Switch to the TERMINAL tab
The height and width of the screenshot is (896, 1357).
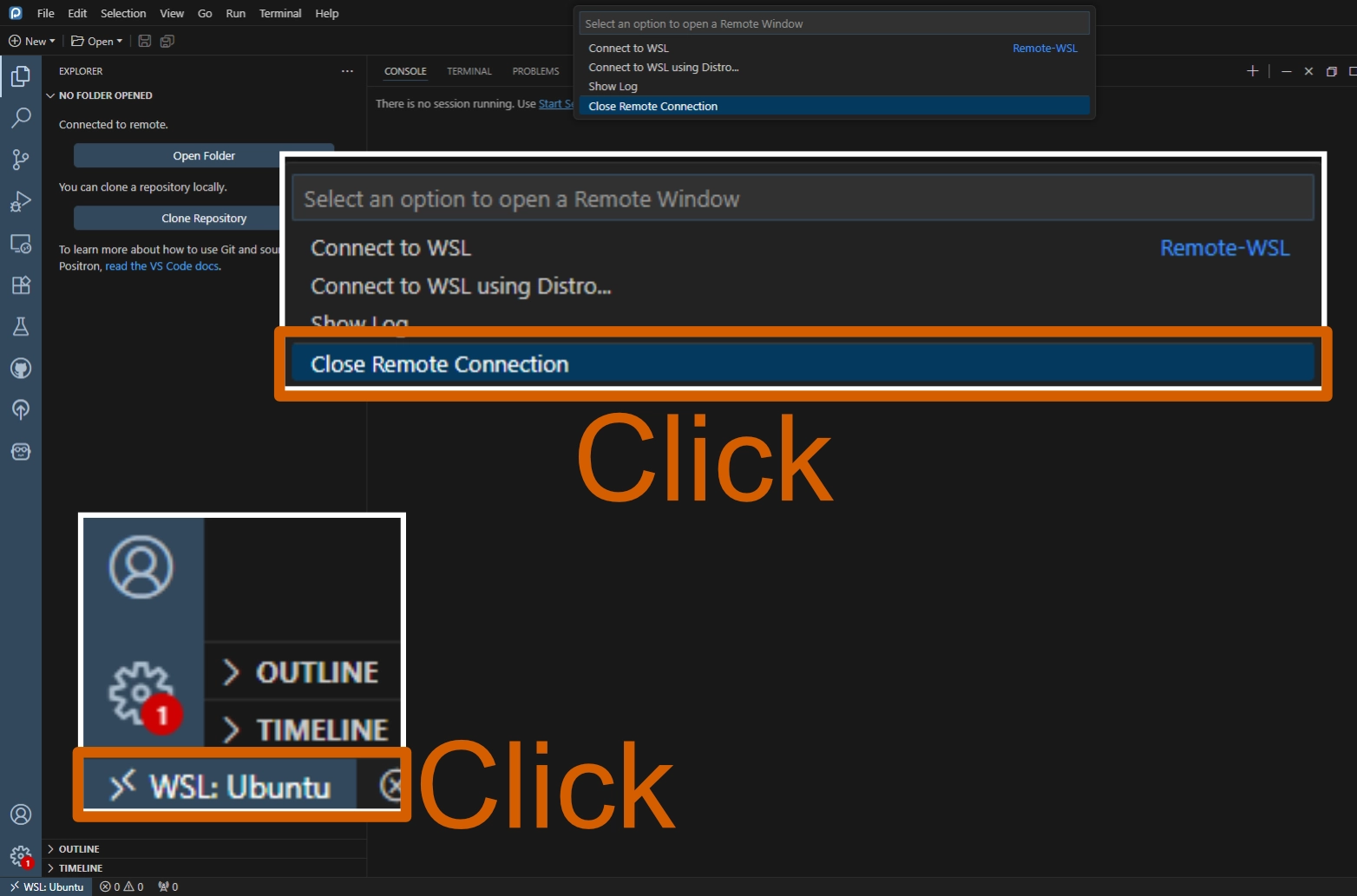click(469, 71)
